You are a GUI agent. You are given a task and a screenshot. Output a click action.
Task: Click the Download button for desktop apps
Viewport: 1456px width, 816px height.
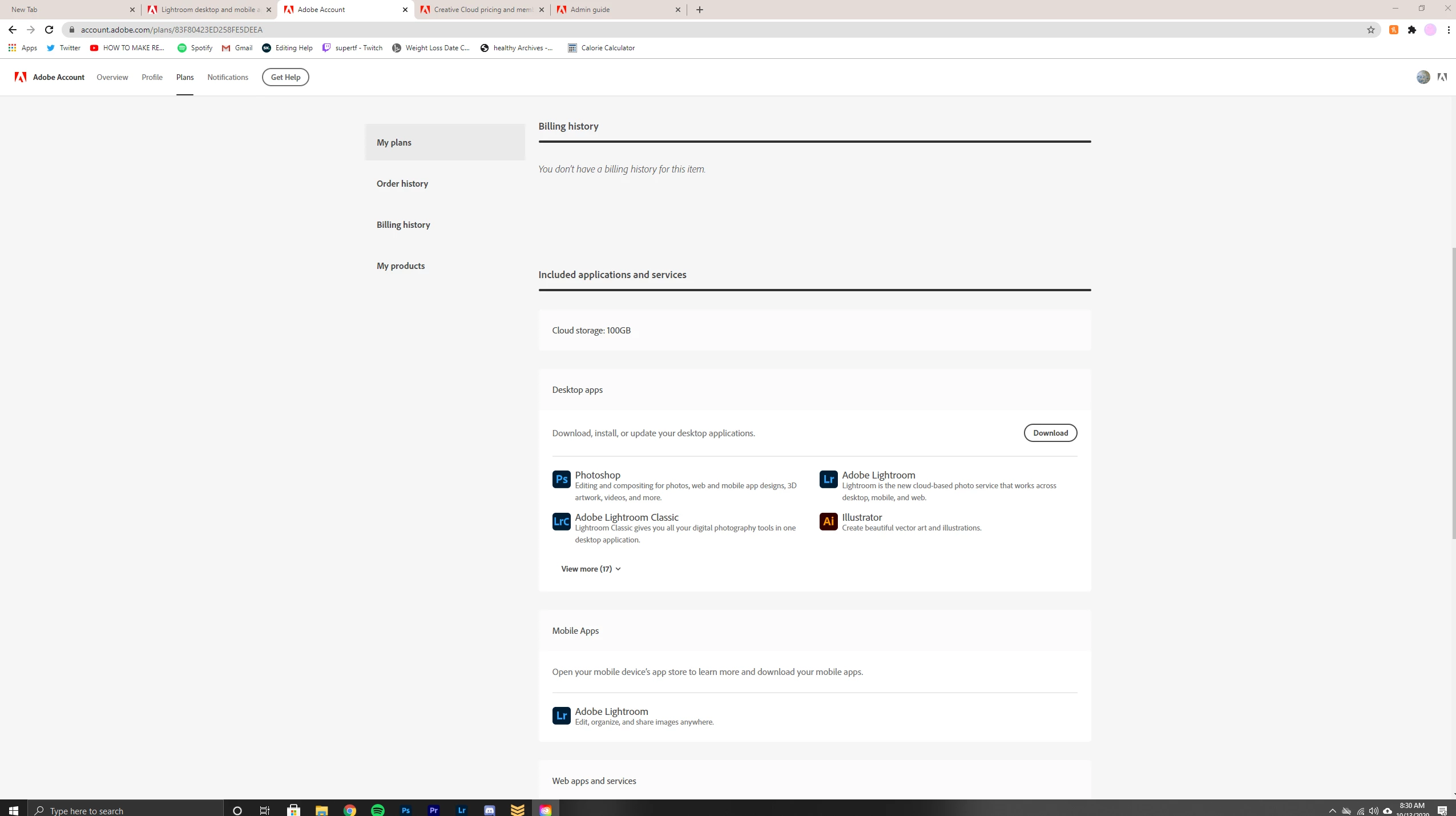pos(1050,433)
